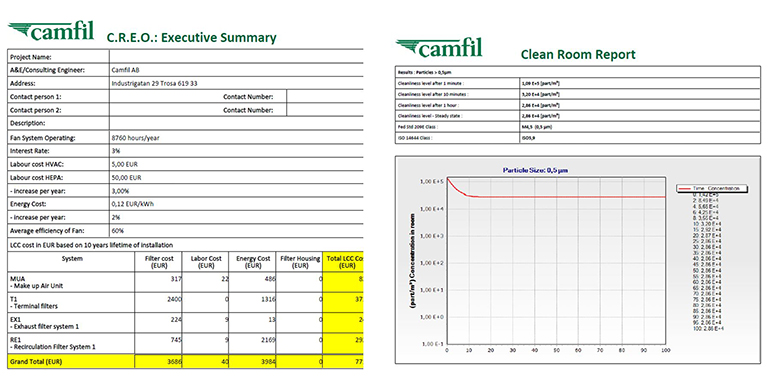The image size is (770, 376).
Task: Click 'RE1 - Recirculation Filter System 1' row label
Action: coord(53,343)
